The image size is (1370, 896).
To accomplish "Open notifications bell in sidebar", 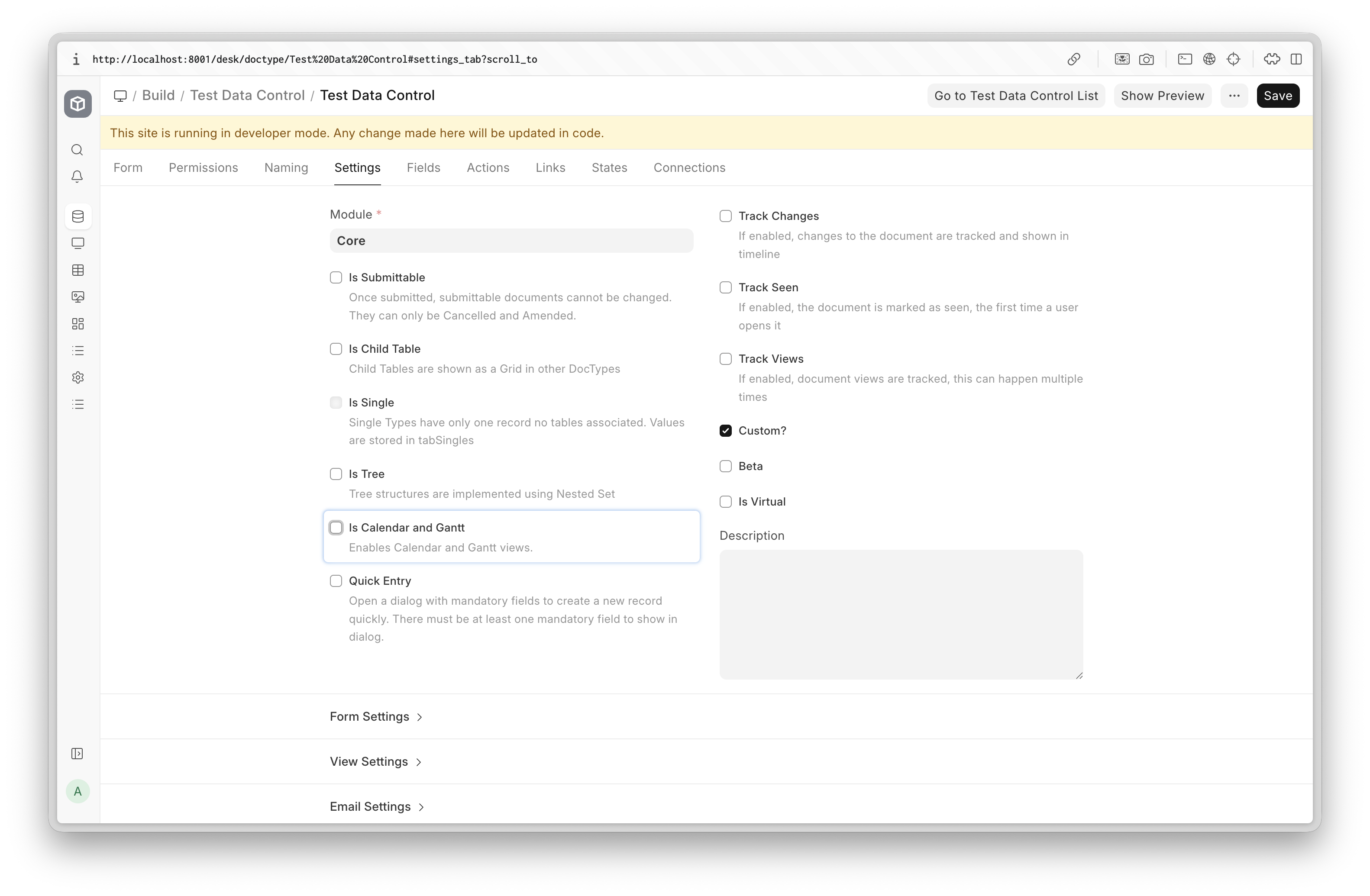I will point(77,177).
